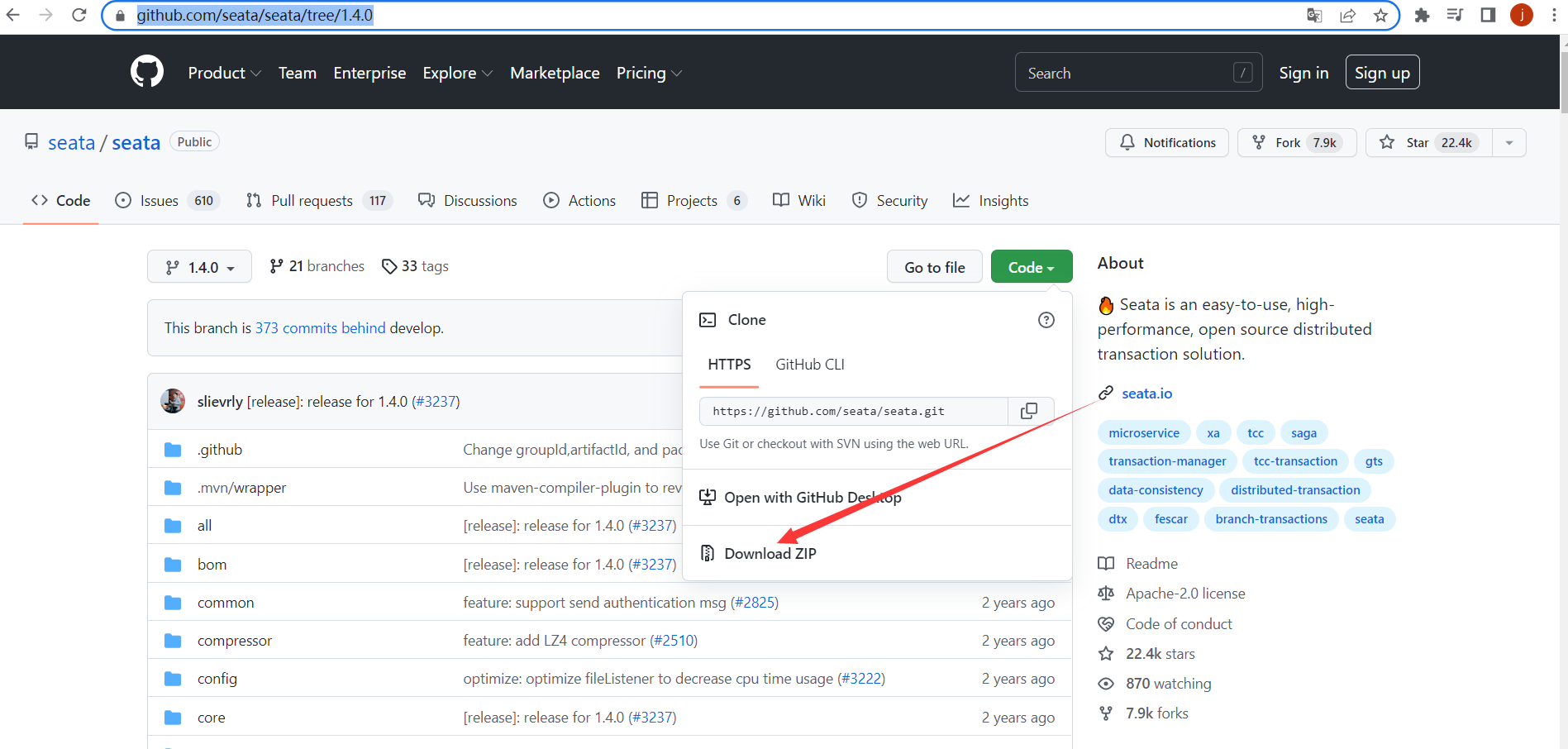Click the bell Notifications button
The height and width of the screenshot is (749, 1568).
[x=1167, y=142]
